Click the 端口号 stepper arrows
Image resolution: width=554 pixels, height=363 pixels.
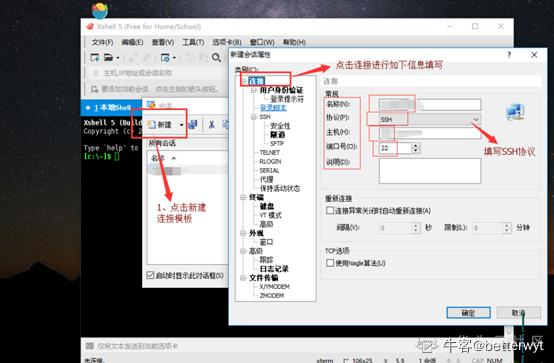tap(416, 148)
